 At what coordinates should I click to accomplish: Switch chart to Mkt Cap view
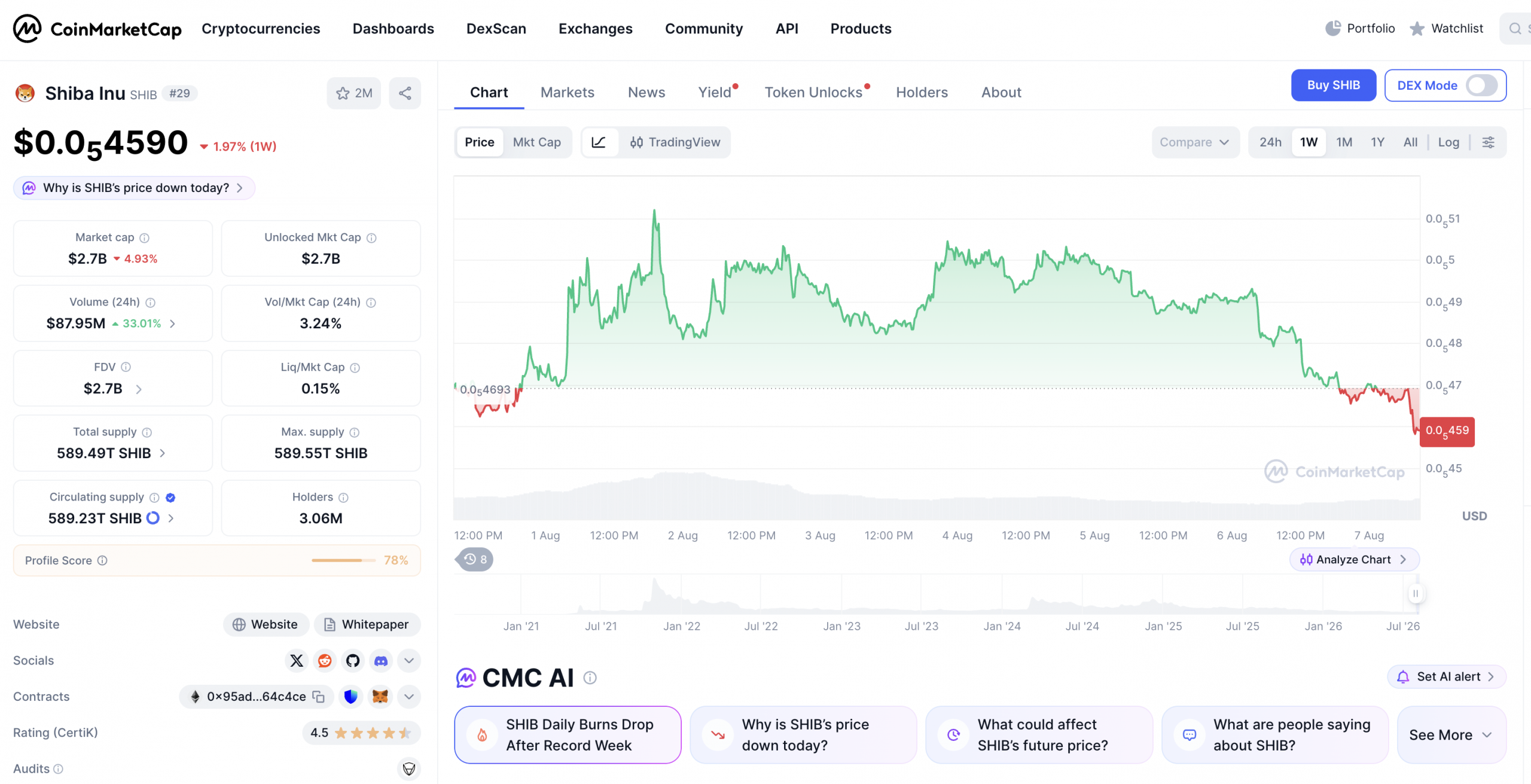536,142
